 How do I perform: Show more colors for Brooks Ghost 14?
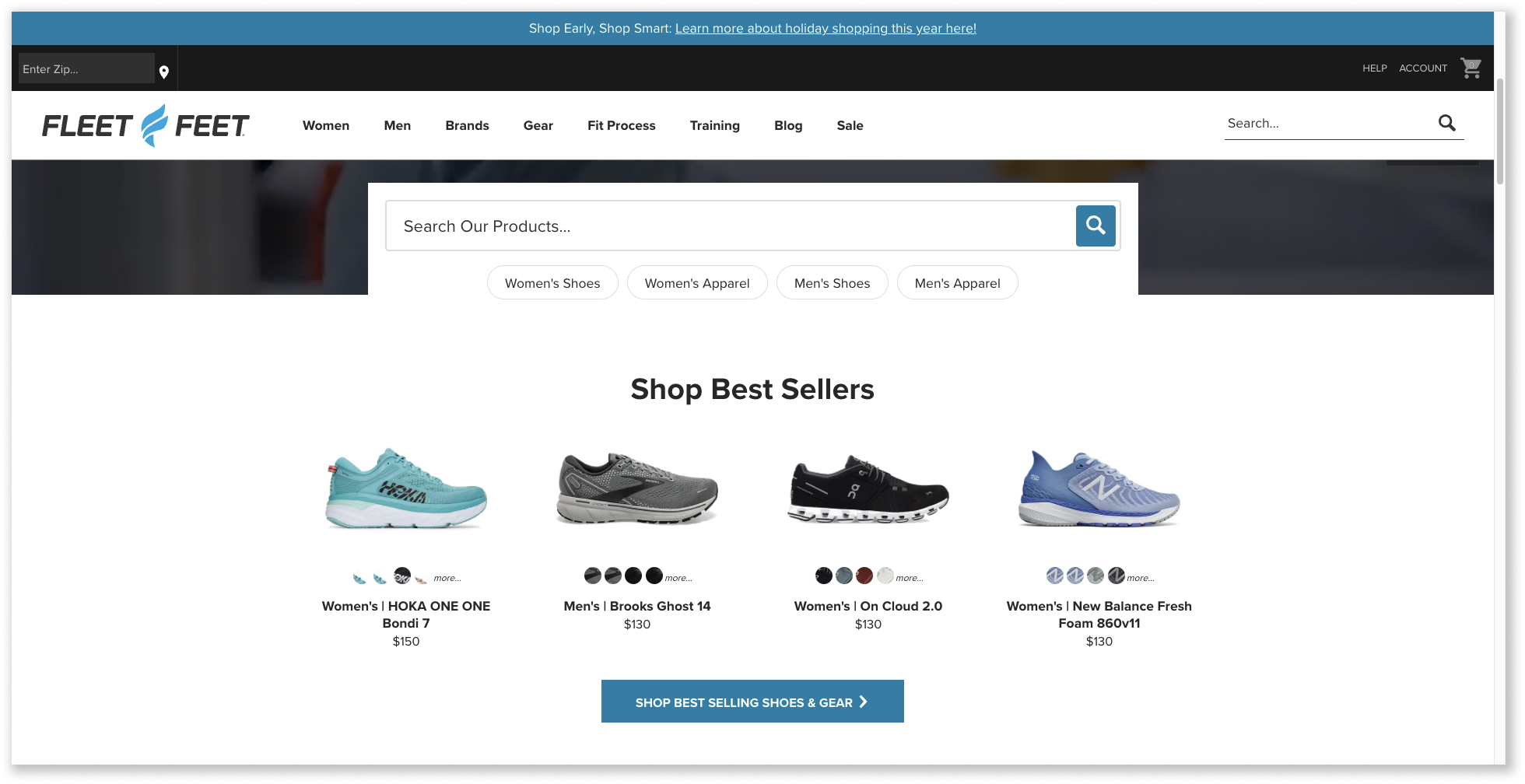[678, 578]
